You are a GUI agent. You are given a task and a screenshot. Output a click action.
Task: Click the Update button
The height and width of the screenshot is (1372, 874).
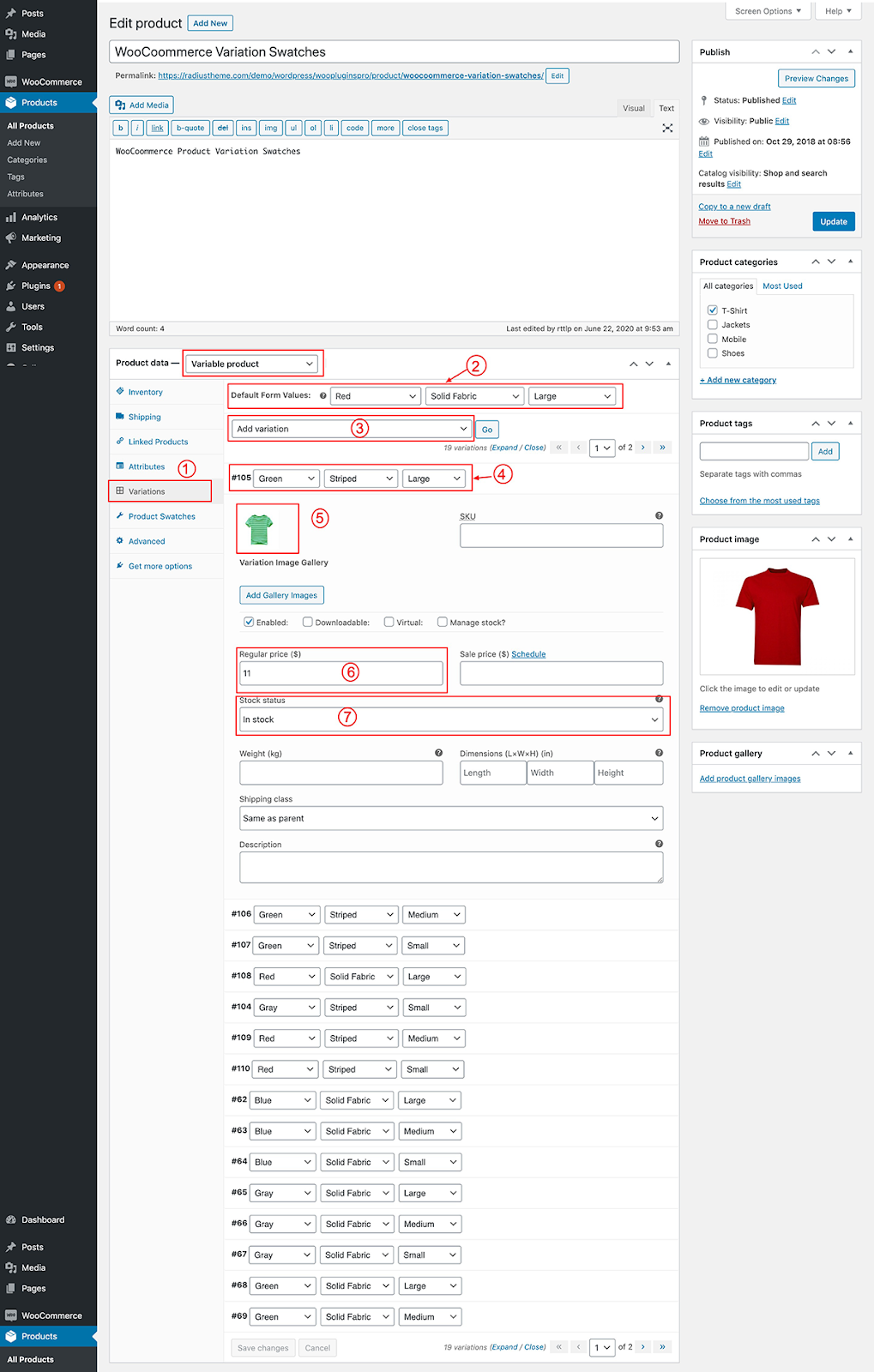point(834,221)
